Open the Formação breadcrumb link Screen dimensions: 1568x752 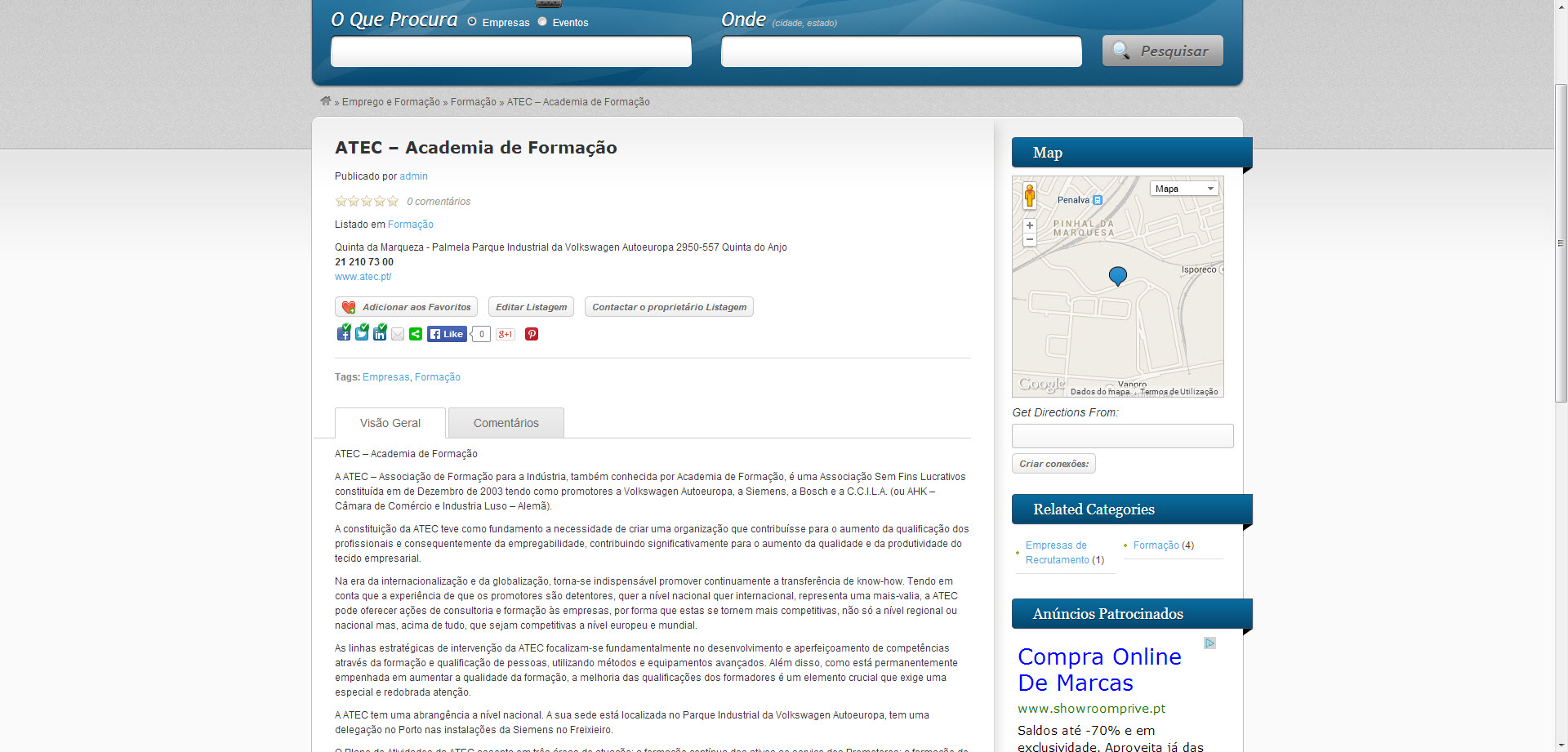[474, 102]
